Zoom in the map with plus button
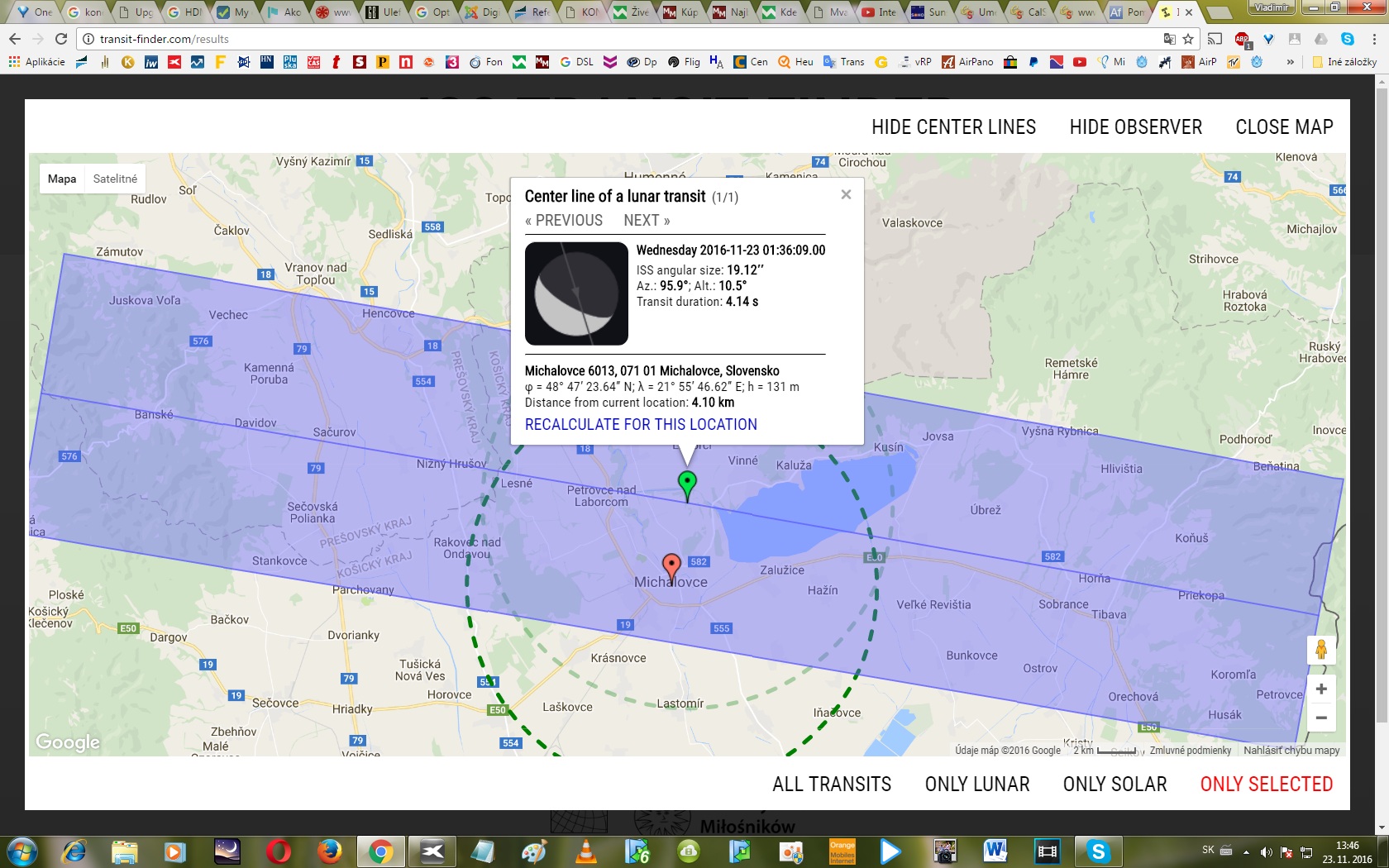The image size is (1389, 868). tap(1320, 689)
